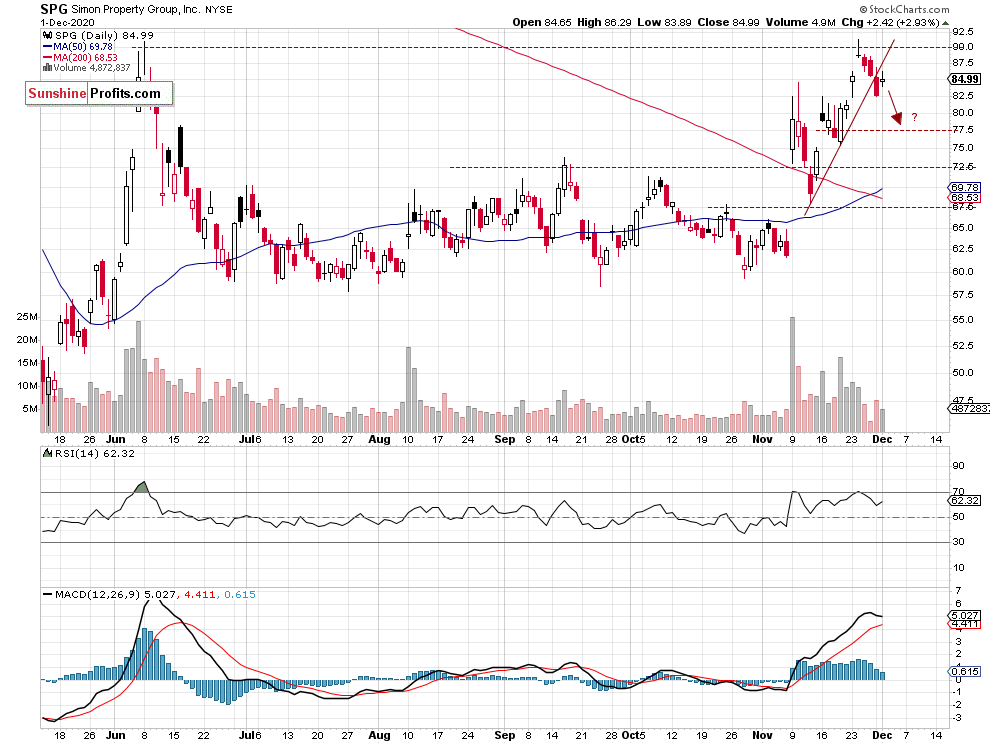Click the volume bars icon in the legend
Screen dimensions: 990x744
point(47,68)
